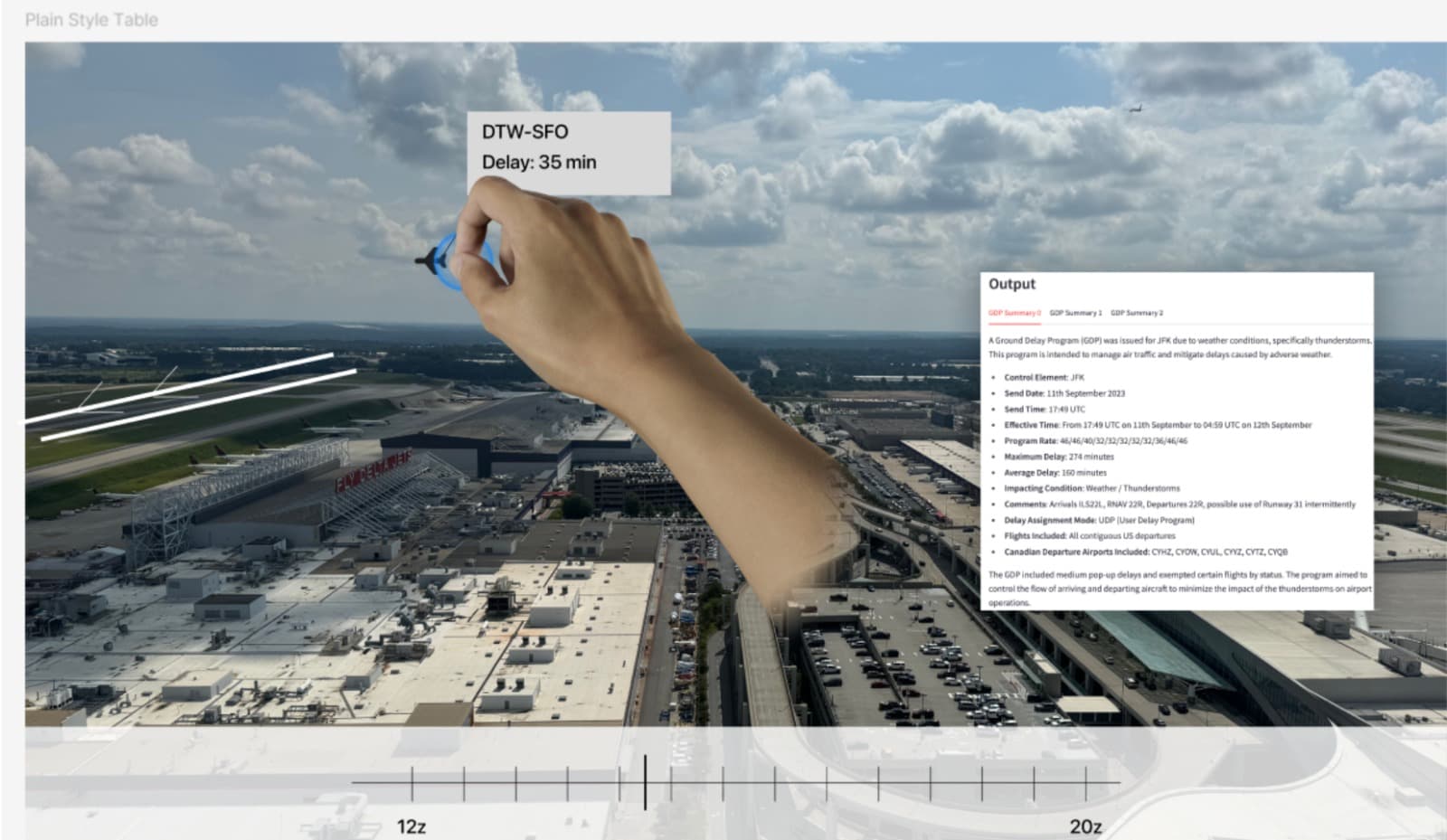Open the GDP Summary 2 tab
The height and width of the screenshot is (840, 1447).
click(1137, 311)
